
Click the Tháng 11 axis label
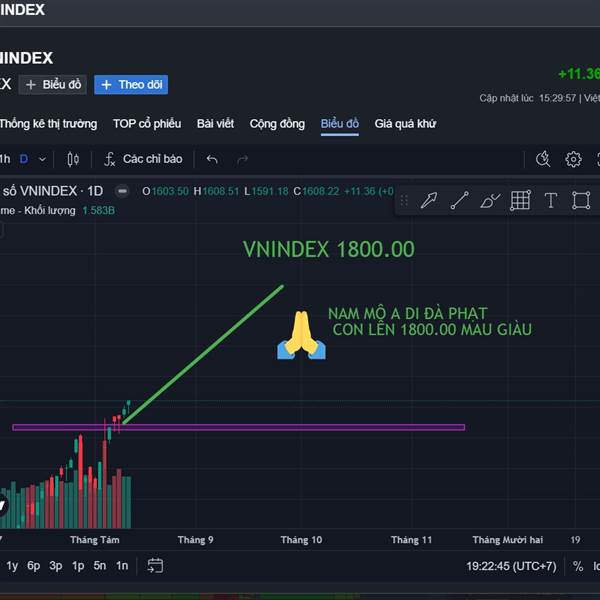click(x=411, y=540)
